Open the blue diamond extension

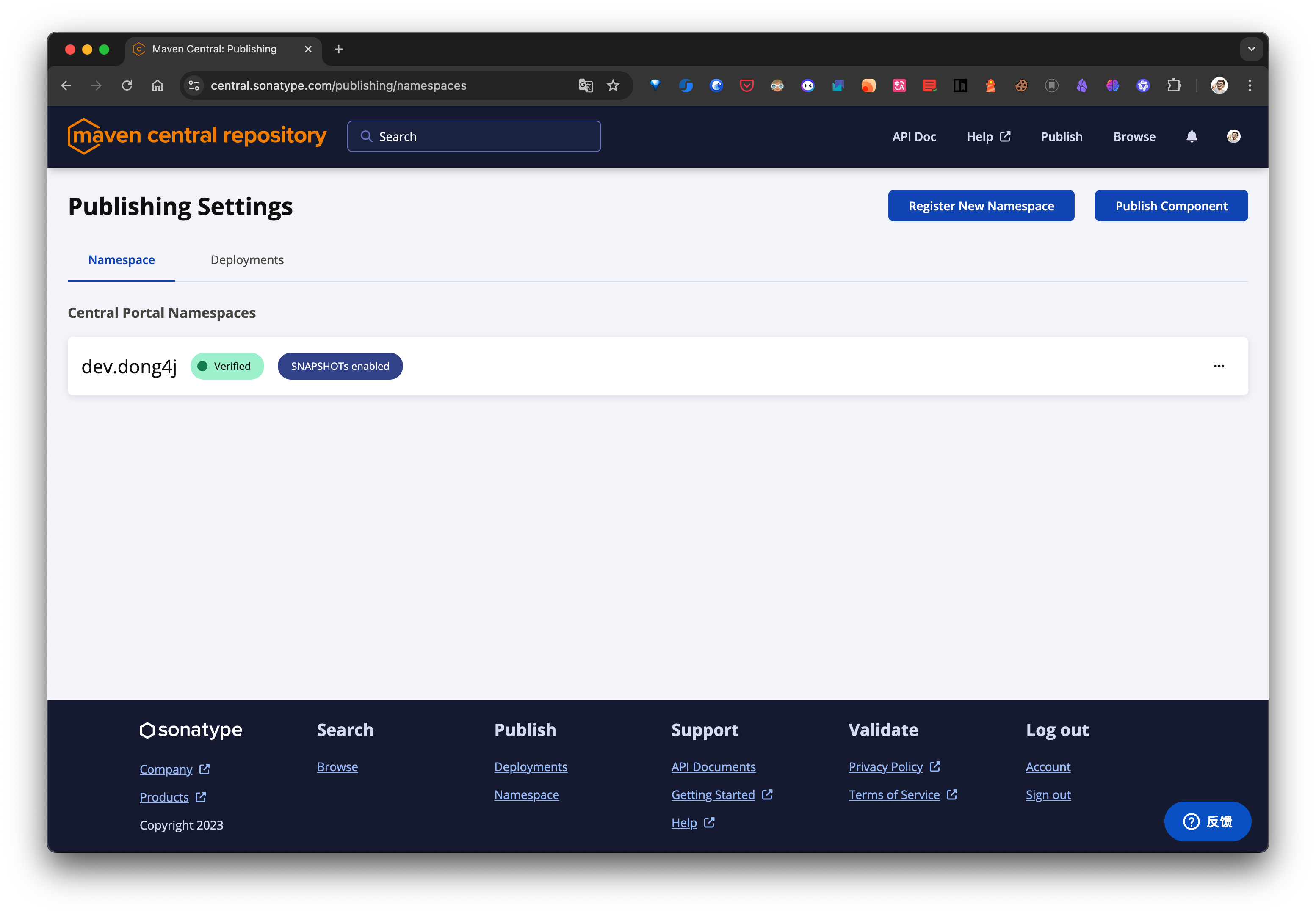pos(655,85)
